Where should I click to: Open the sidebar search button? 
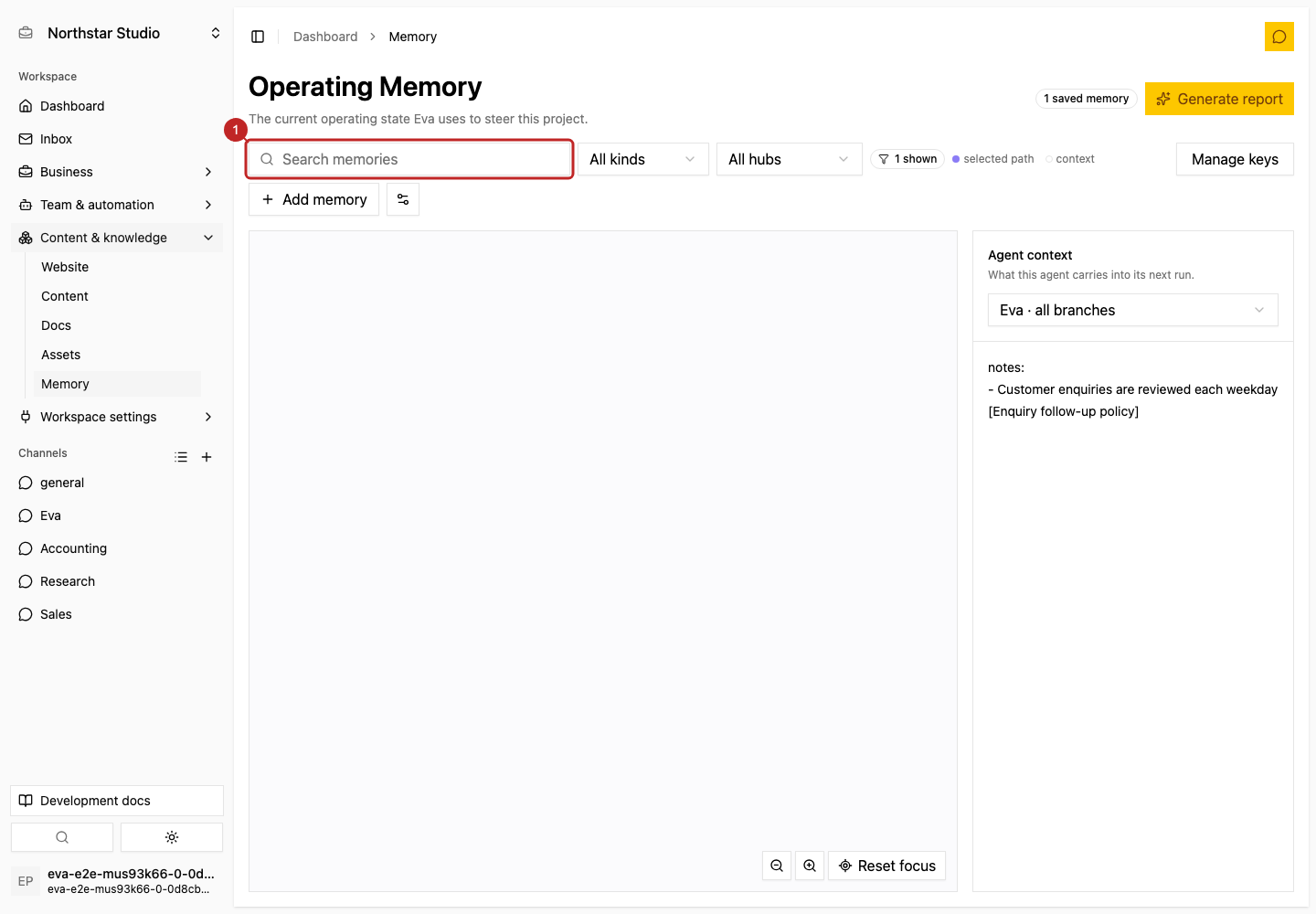[62, 837]
